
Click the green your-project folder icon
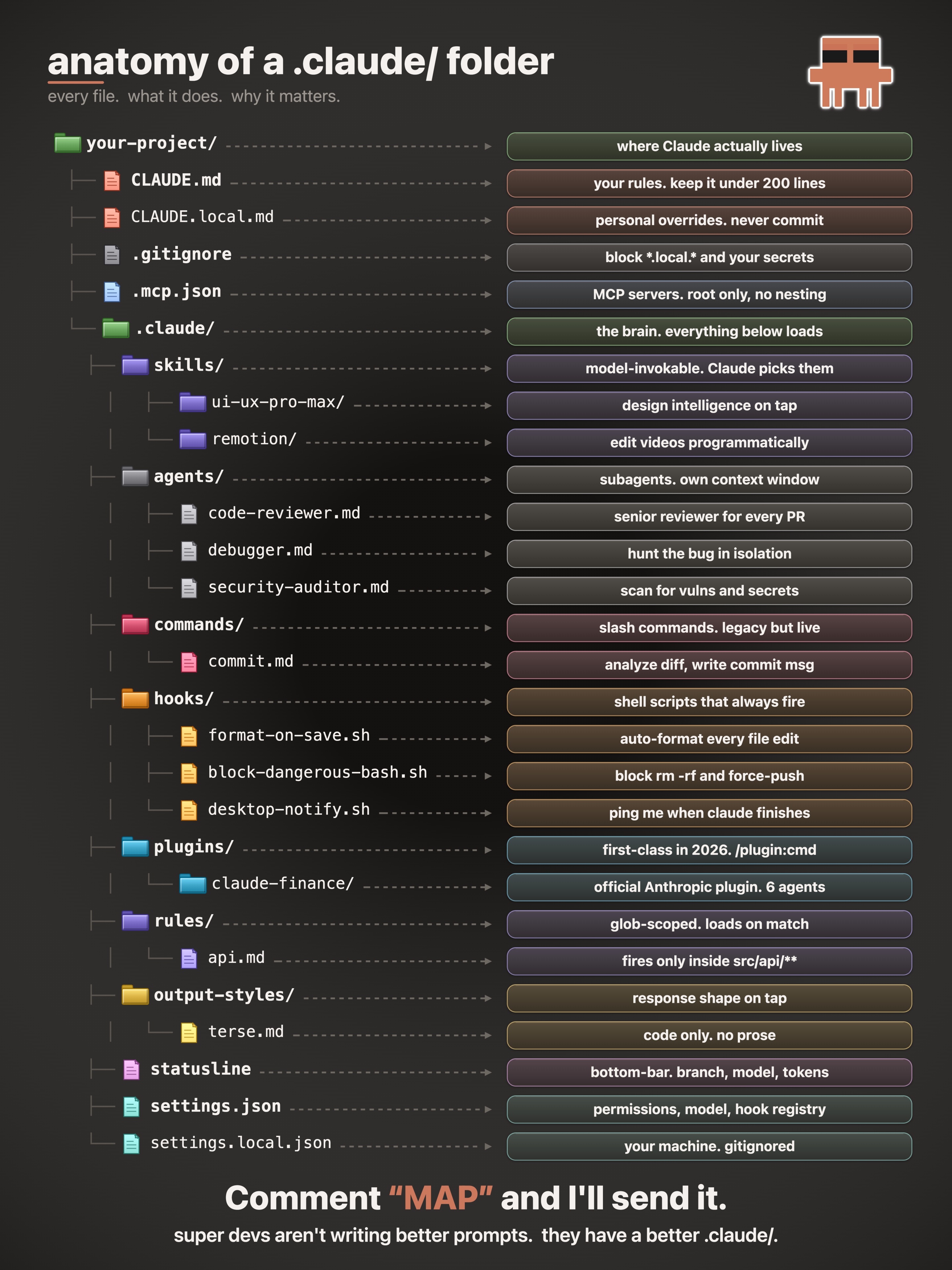click(x=67, y=143)
